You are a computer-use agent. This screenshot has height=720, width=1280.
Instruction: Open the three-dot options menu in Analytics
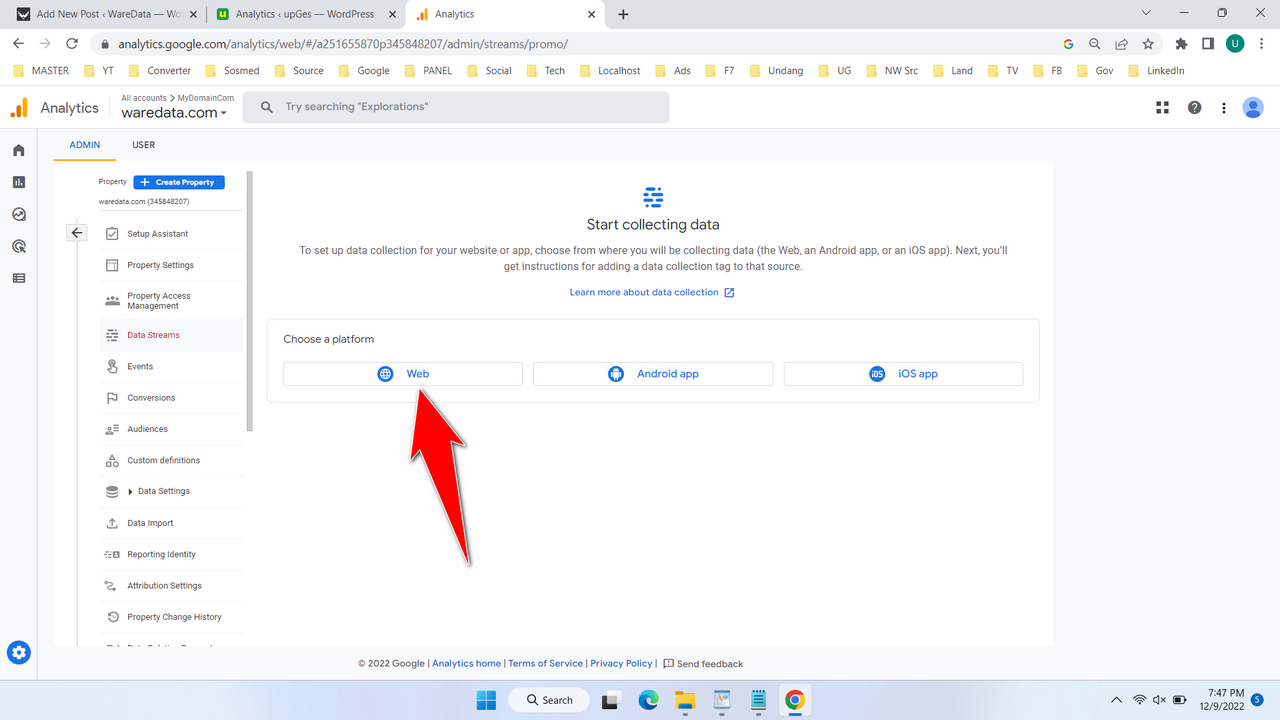coord(1224,107)
